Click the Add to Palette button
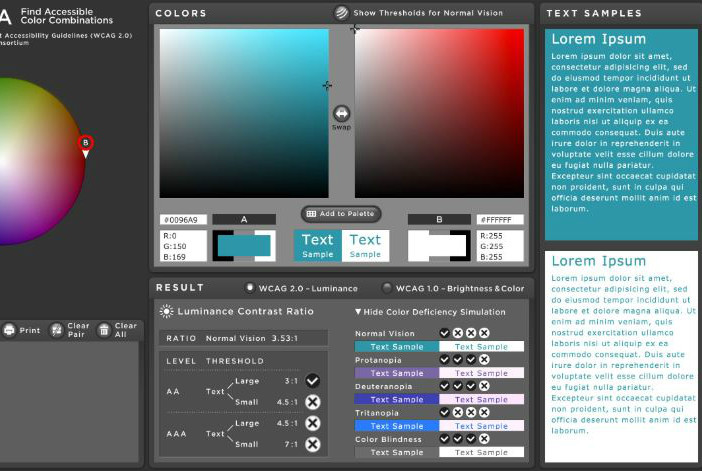702x471 pixels. click(x=341, y=214)
